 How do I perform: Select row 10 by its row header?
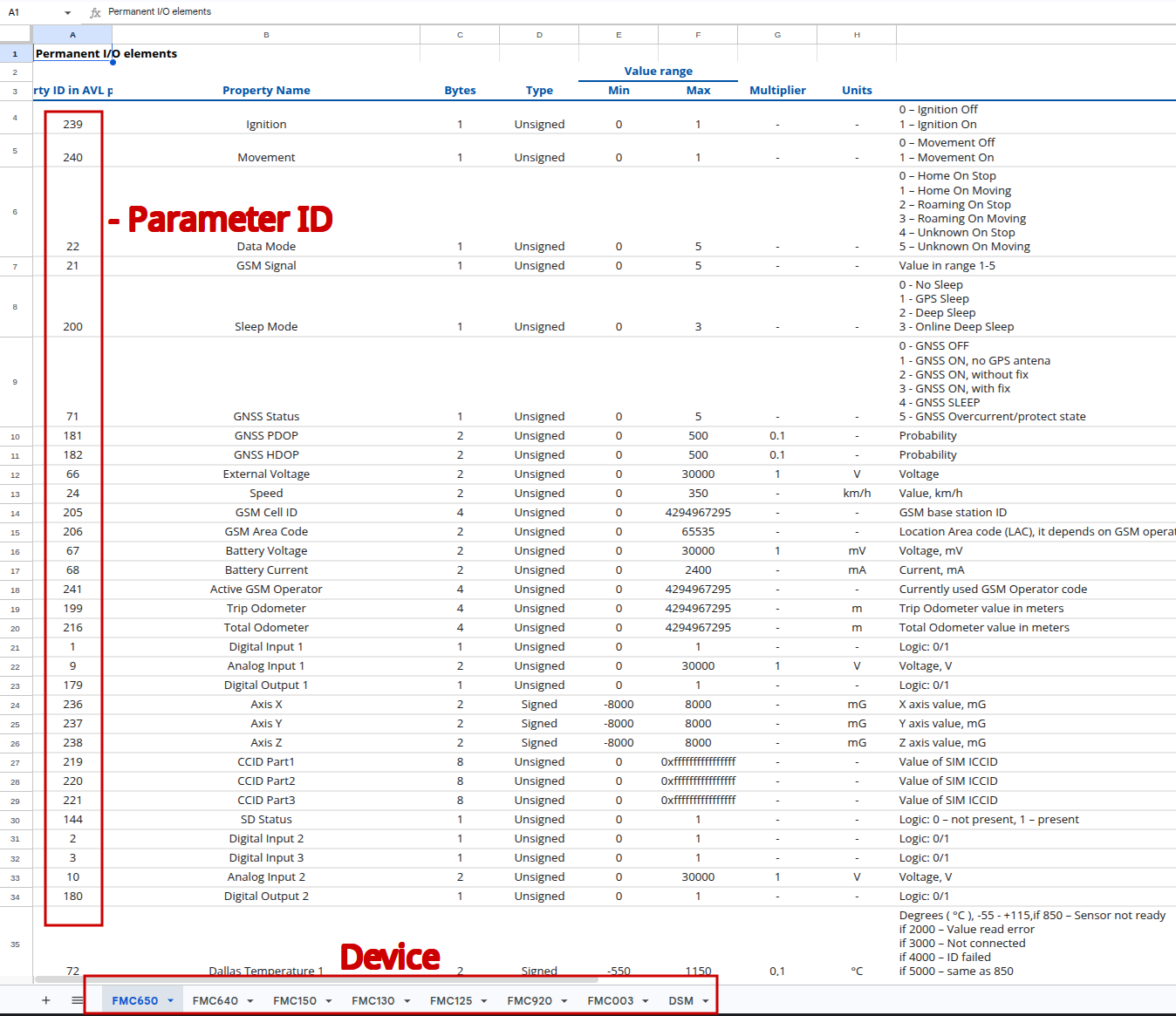pos(16,436)
